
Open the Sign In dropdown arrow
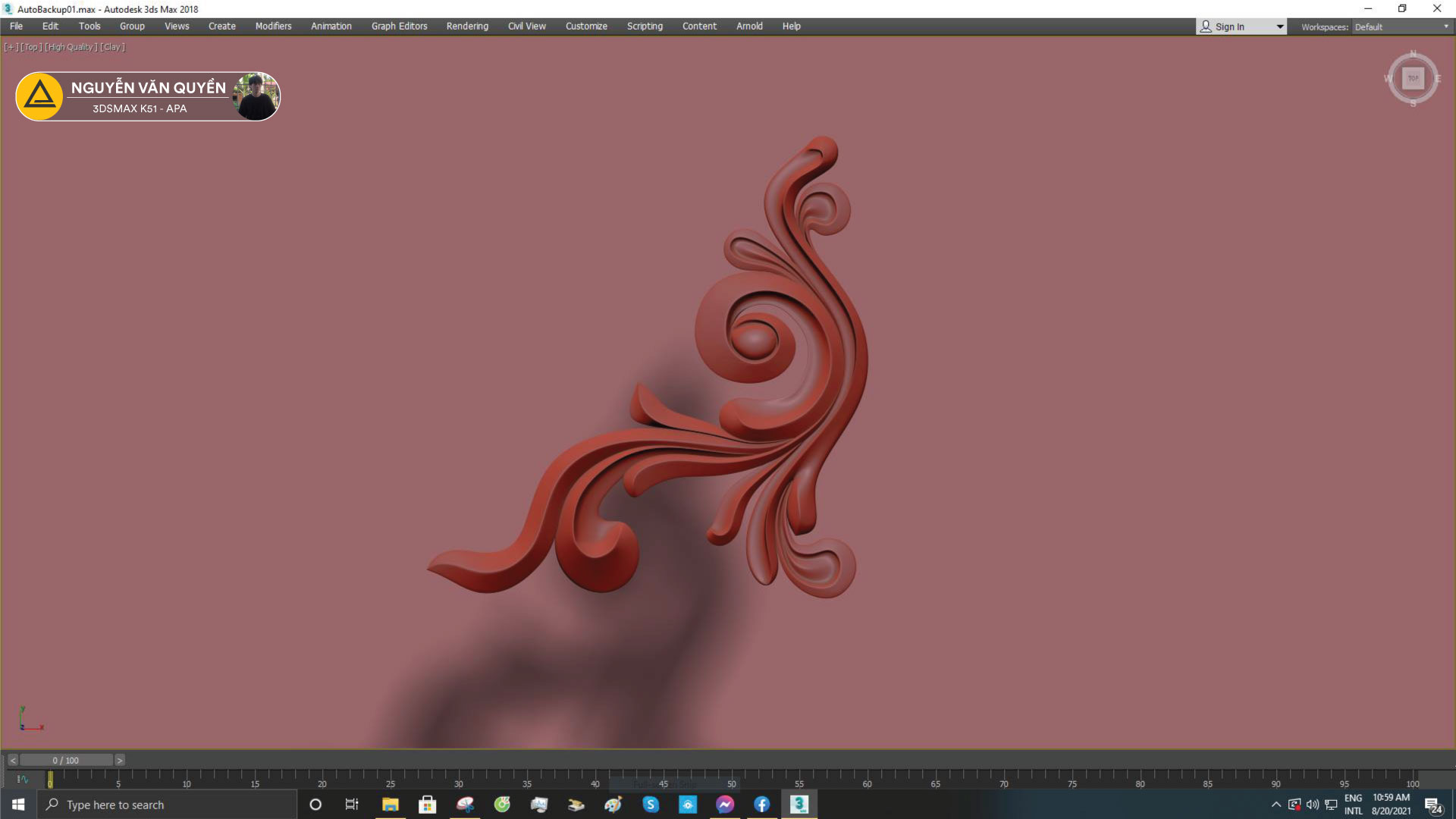pos(1280,27)
